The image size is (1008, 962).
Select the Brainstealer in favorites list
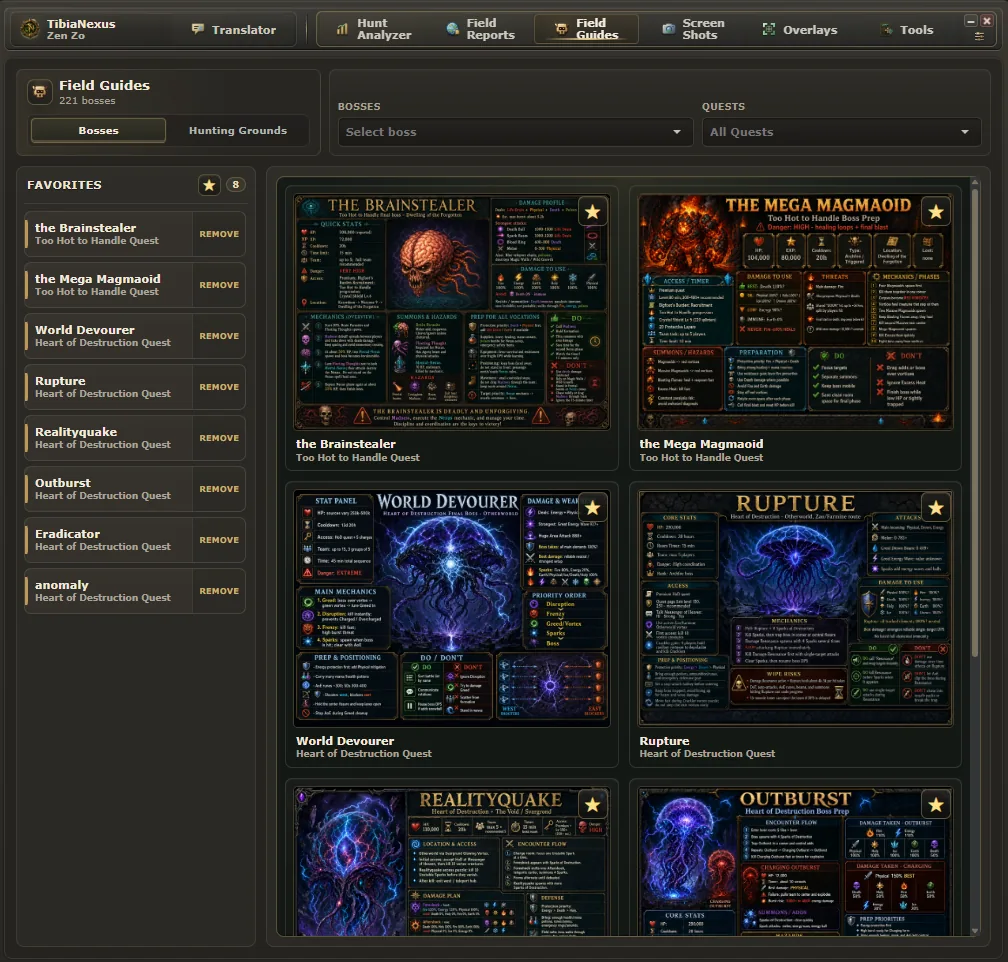[108, 234]
